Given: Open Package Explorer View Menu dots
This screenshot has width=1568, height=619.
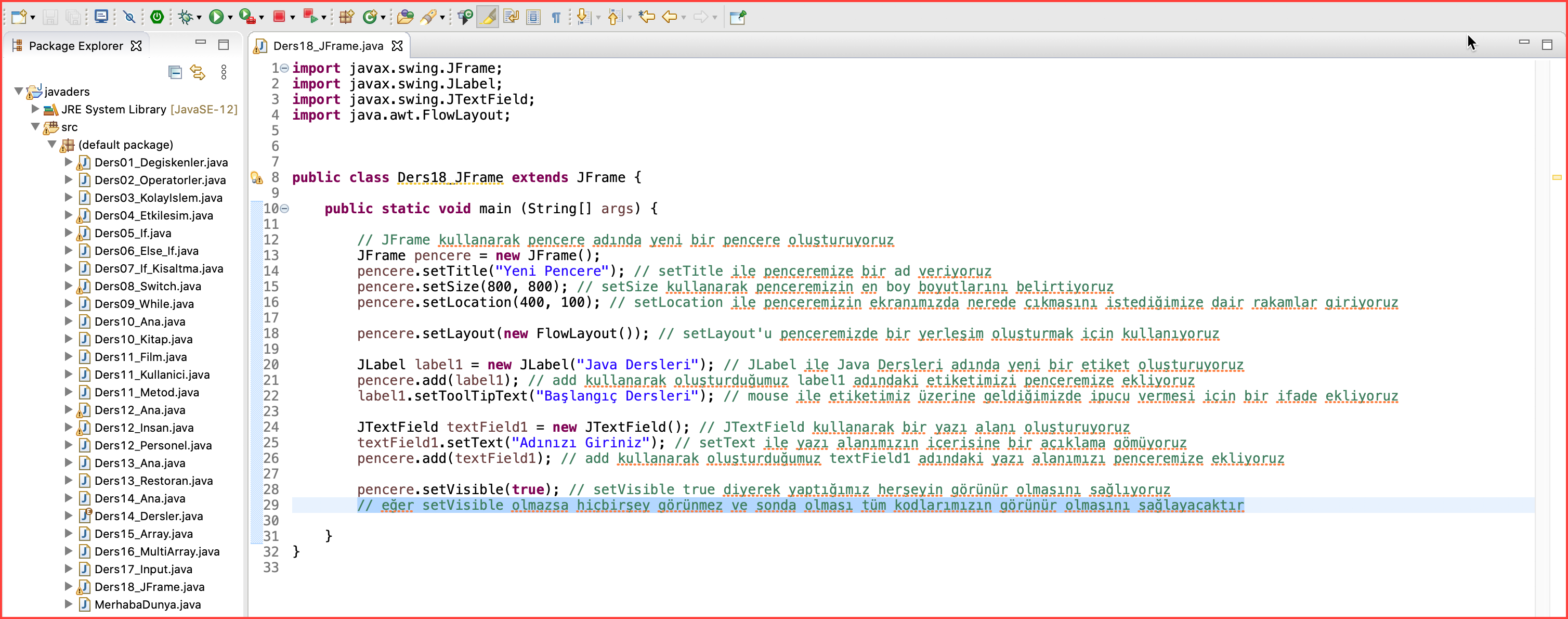Looking at the screenshot, I should (x=224, y=72).
